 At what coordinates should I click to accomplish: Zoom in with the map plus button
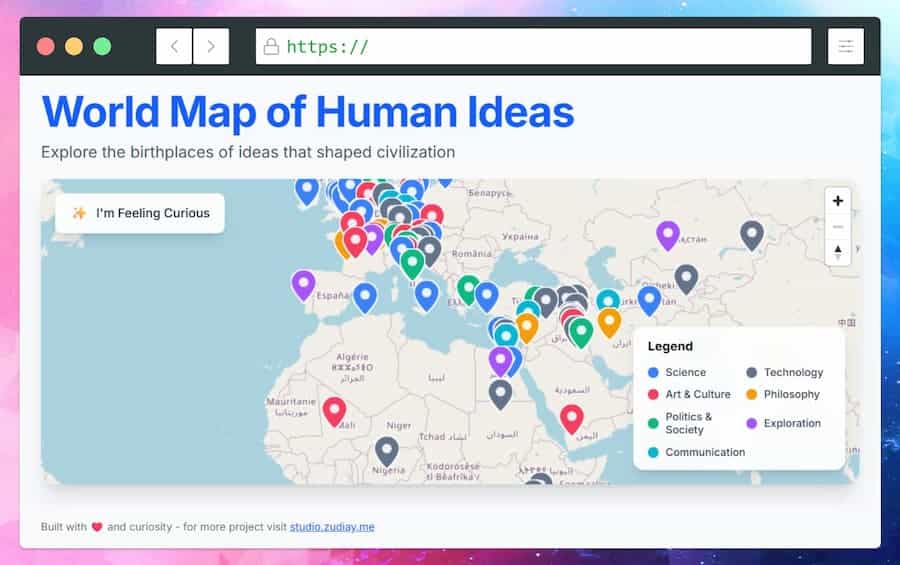[x=837, y=200]
